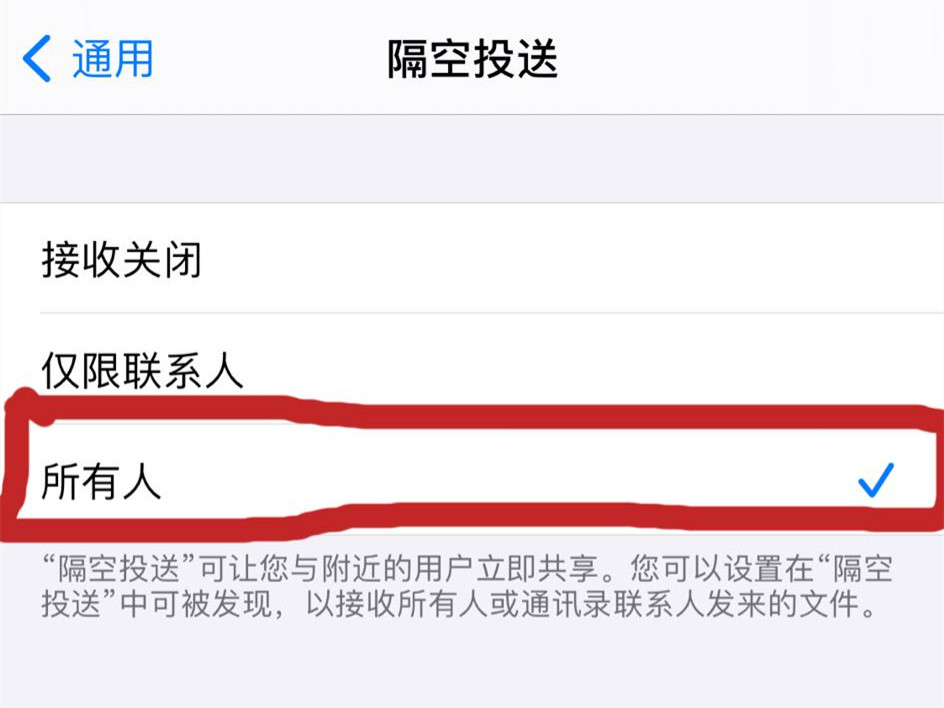Go back to 通用 settings
This screenshot has height=708, width=944.
88,58
